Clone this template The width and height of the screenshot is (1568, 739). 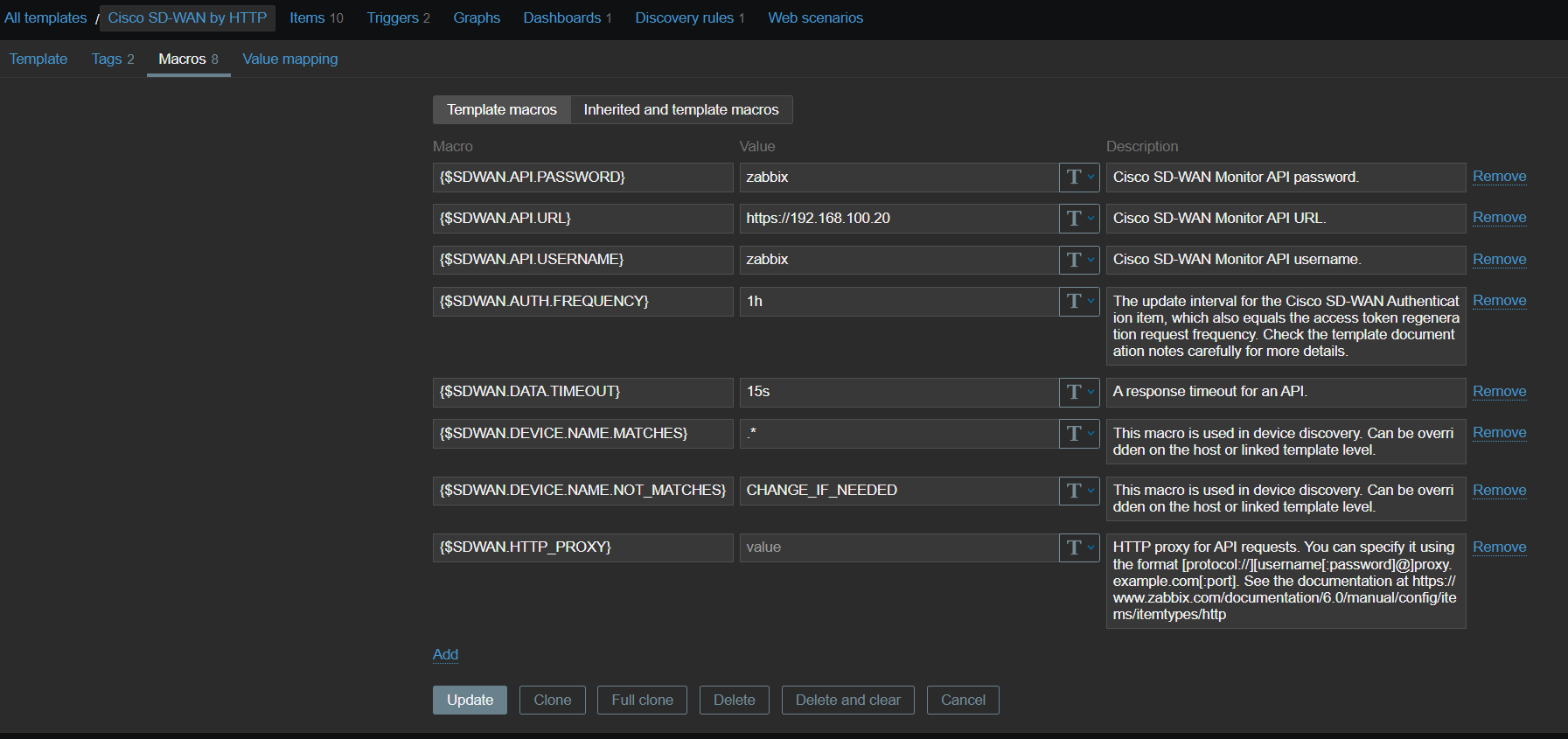[553, 701]
